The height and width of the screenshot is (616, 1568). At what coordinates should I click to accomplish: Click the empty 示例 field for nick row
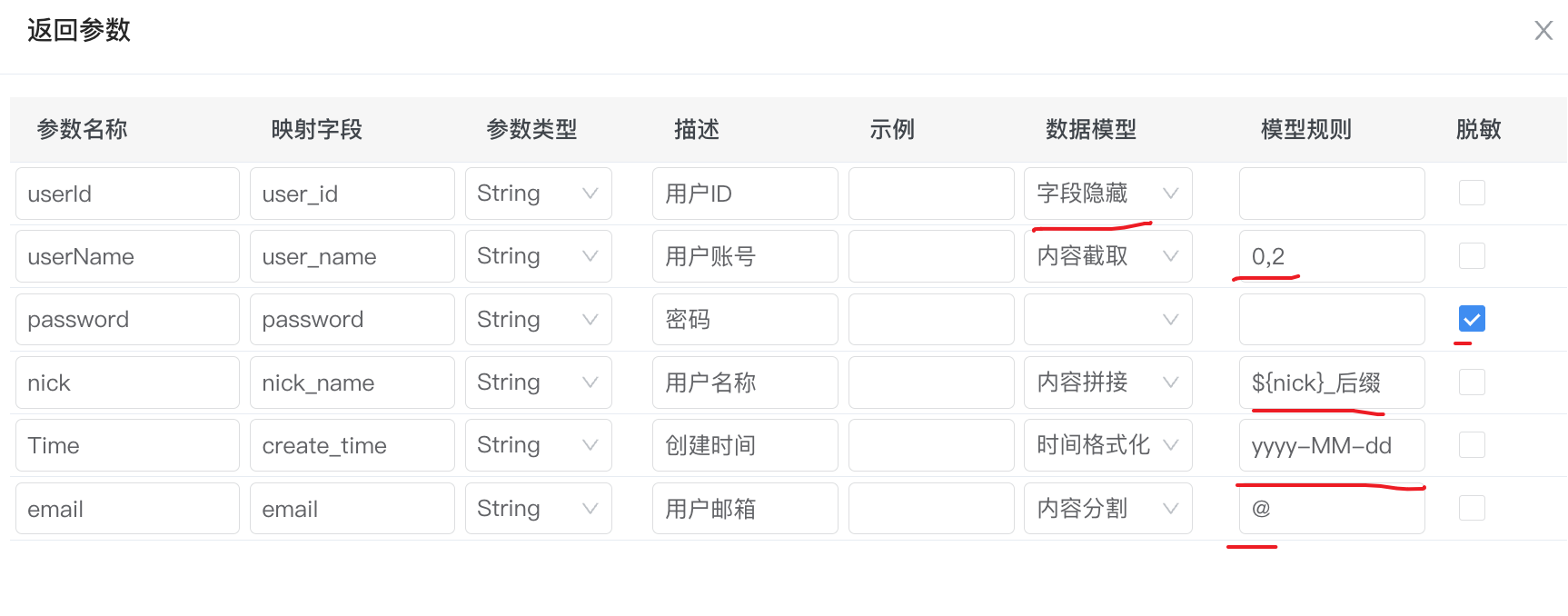930,383
